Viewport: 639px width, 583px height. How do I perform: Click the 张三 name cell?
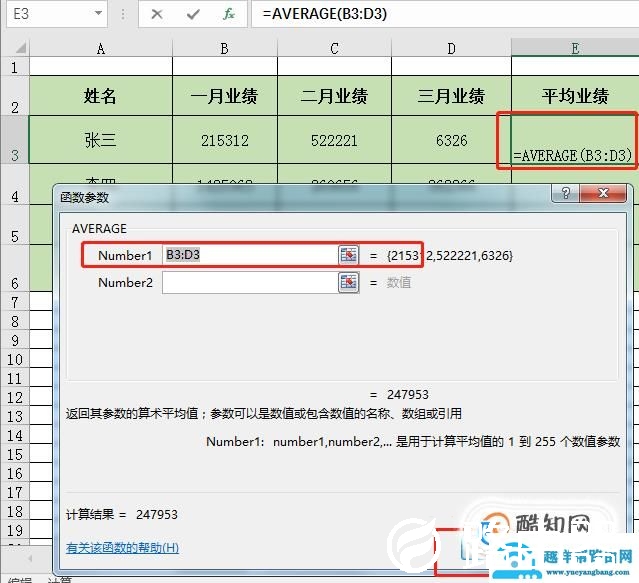click(101, 140)
